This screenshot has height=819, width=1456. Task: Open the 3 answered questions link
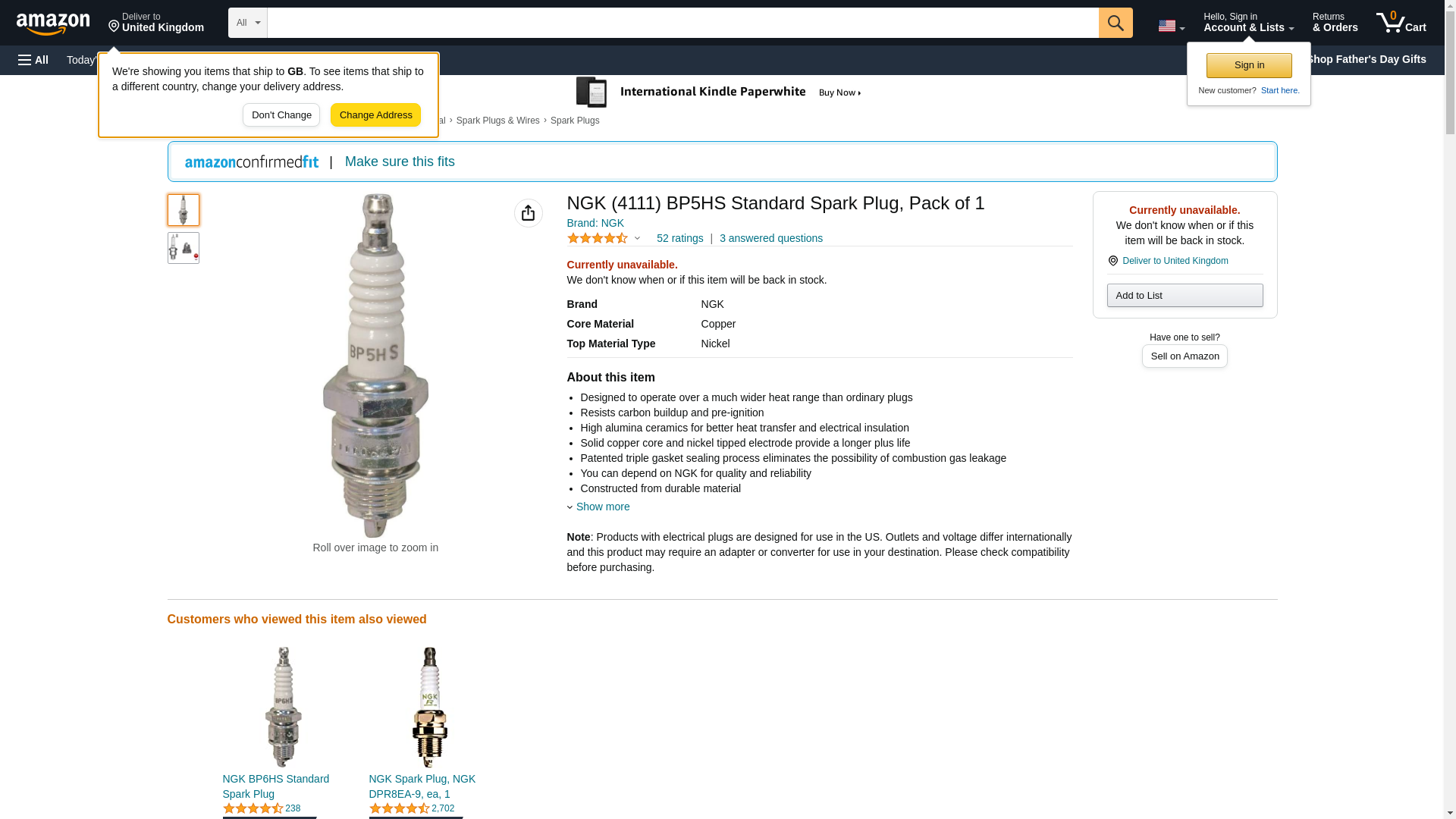click(x=770, y=238)
